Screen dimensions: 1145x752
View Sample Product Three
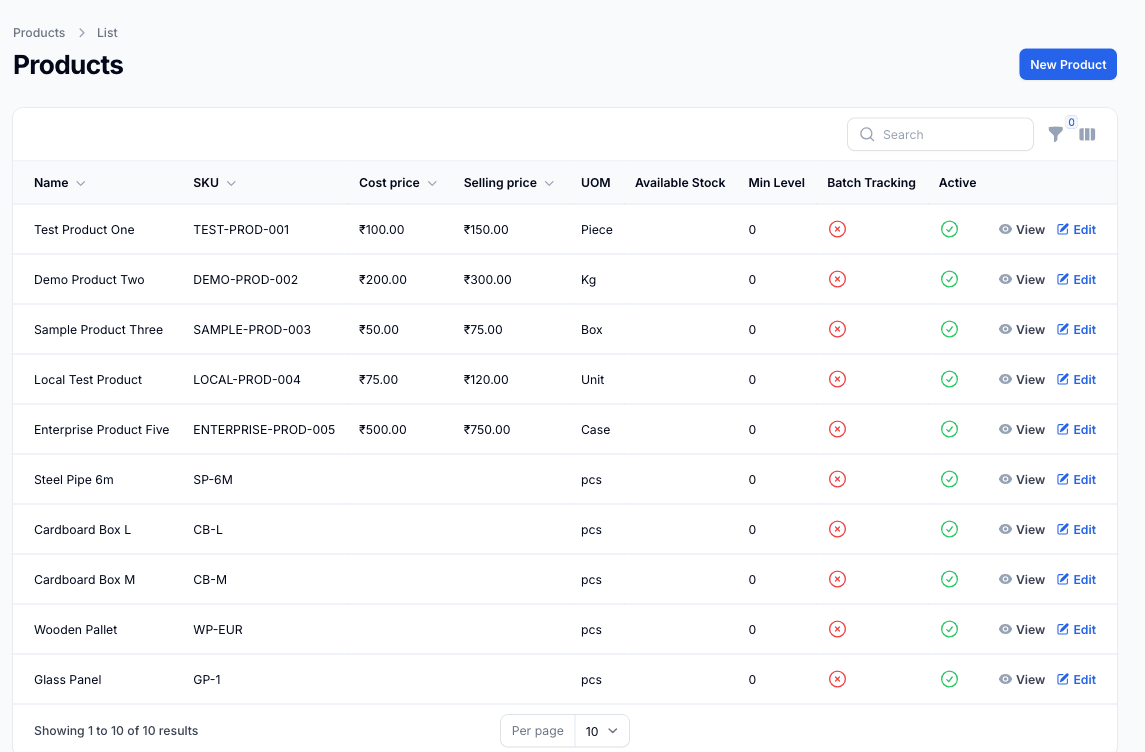tap(1022, 329)
